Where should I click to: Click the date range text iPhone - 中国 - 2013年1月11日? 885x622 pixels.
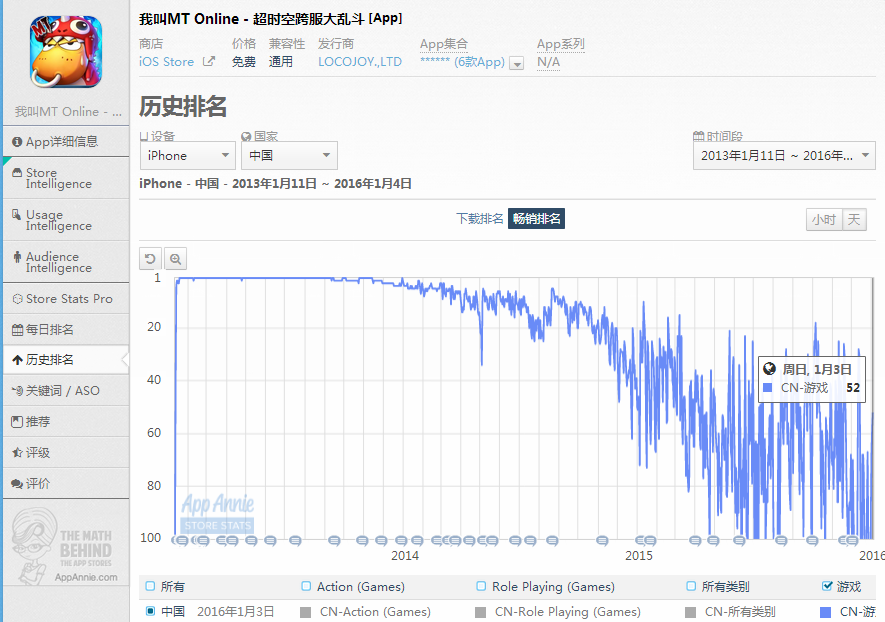click(275, 183)
